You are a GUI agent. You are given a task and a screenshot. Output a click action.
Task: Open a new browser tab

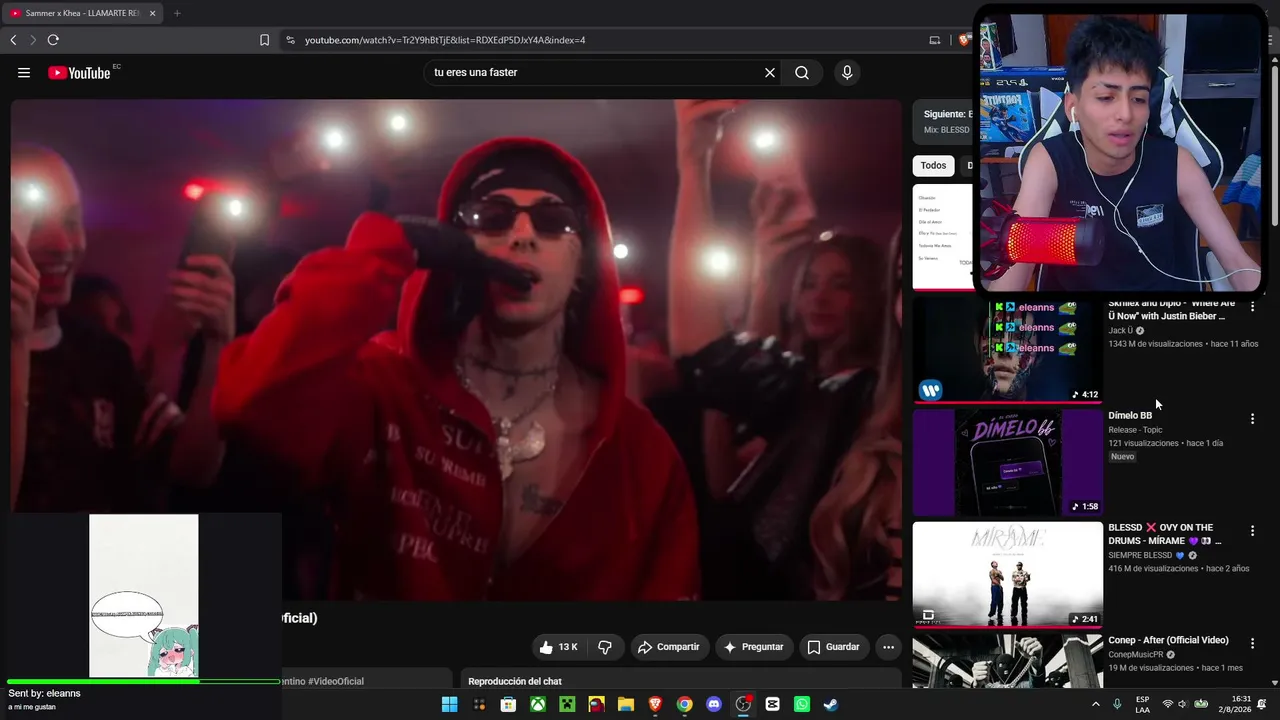coord(177,13)
